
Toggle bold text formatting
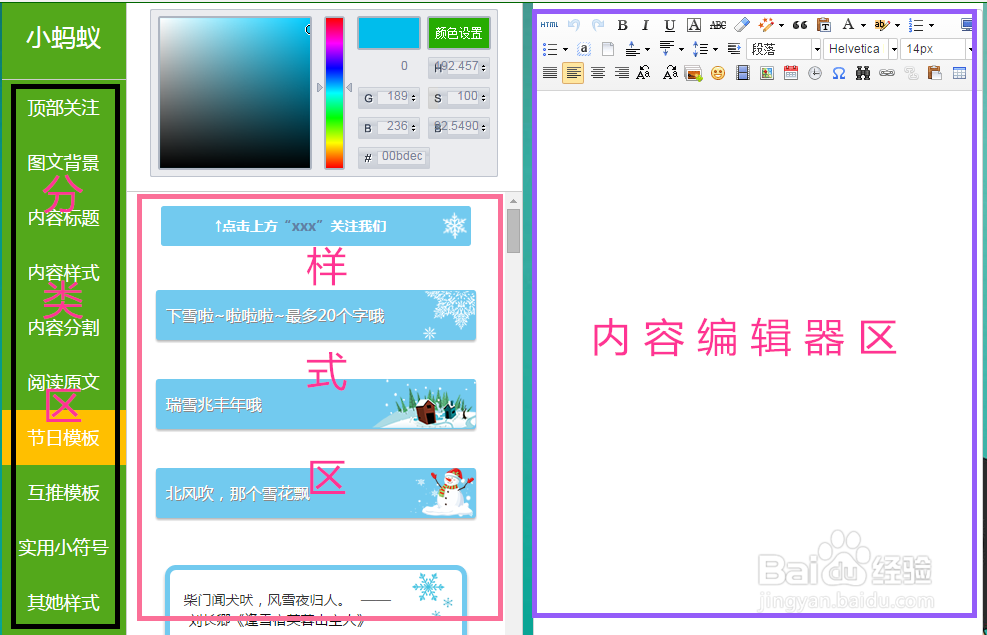click(622, 25)
